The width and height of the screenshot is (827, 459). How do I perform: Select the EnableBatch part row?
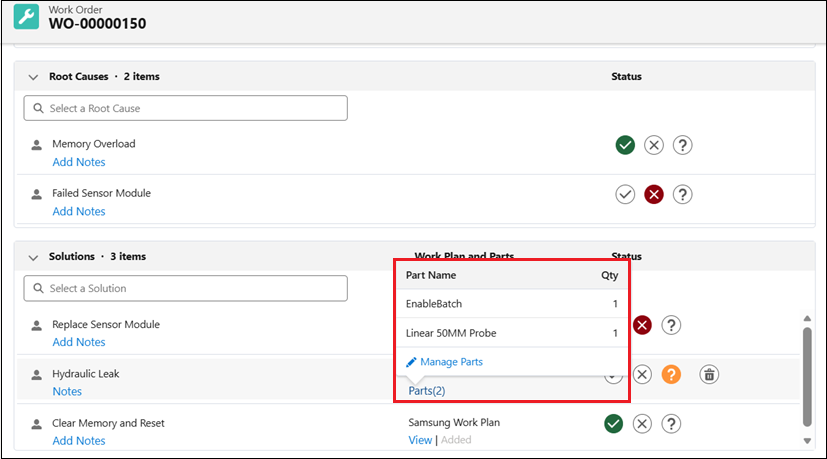[512, 304]
